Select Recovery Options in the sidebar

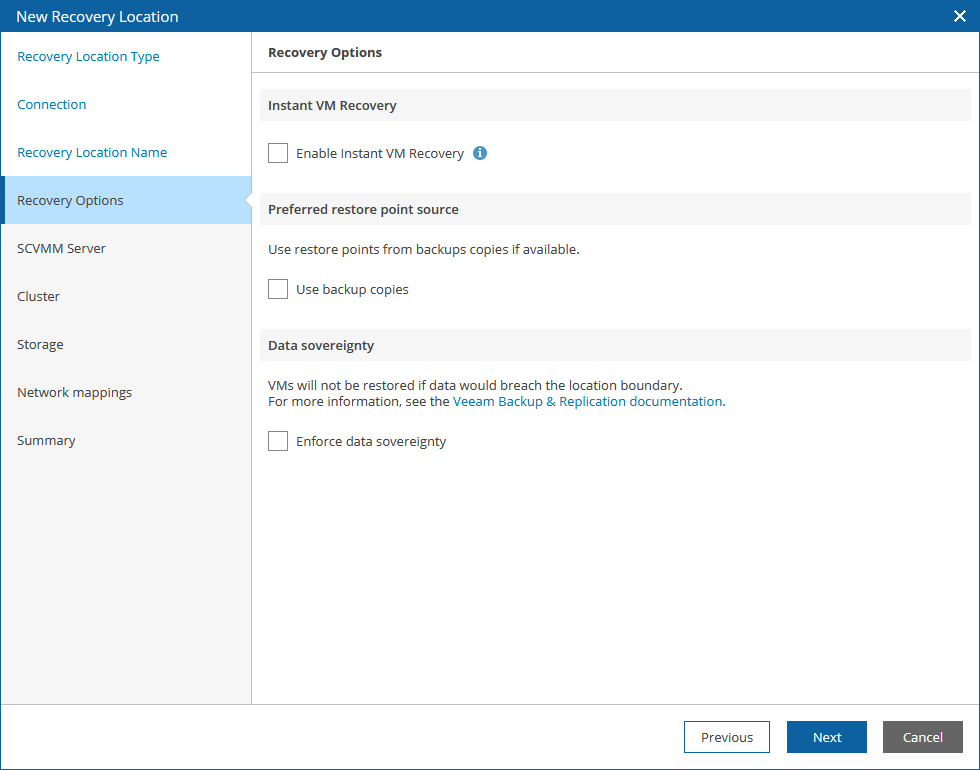coord(70,200)
